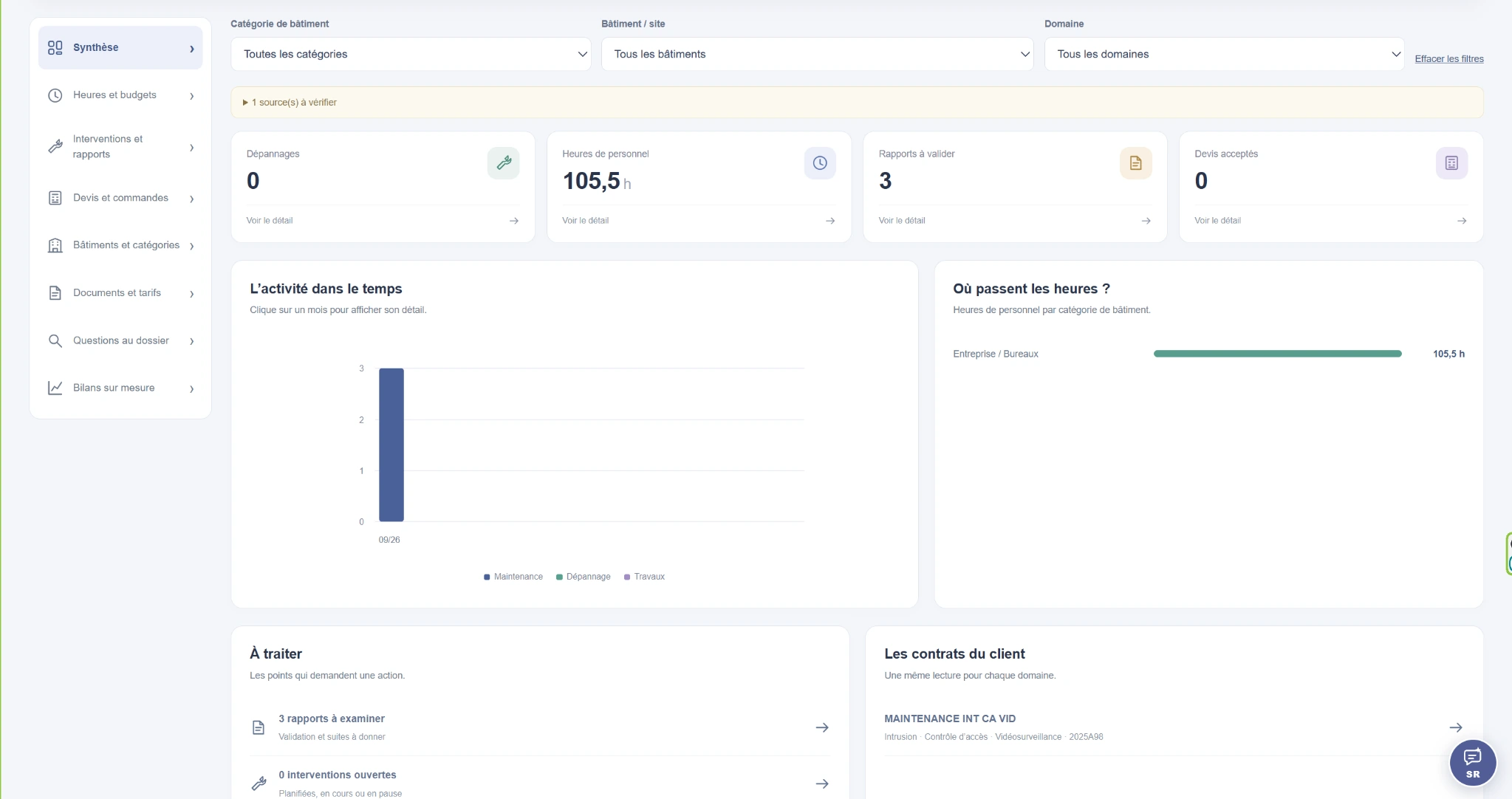Click the wrench icon beside Interventions et rapports
The image size is (1512, 799).
55,146
